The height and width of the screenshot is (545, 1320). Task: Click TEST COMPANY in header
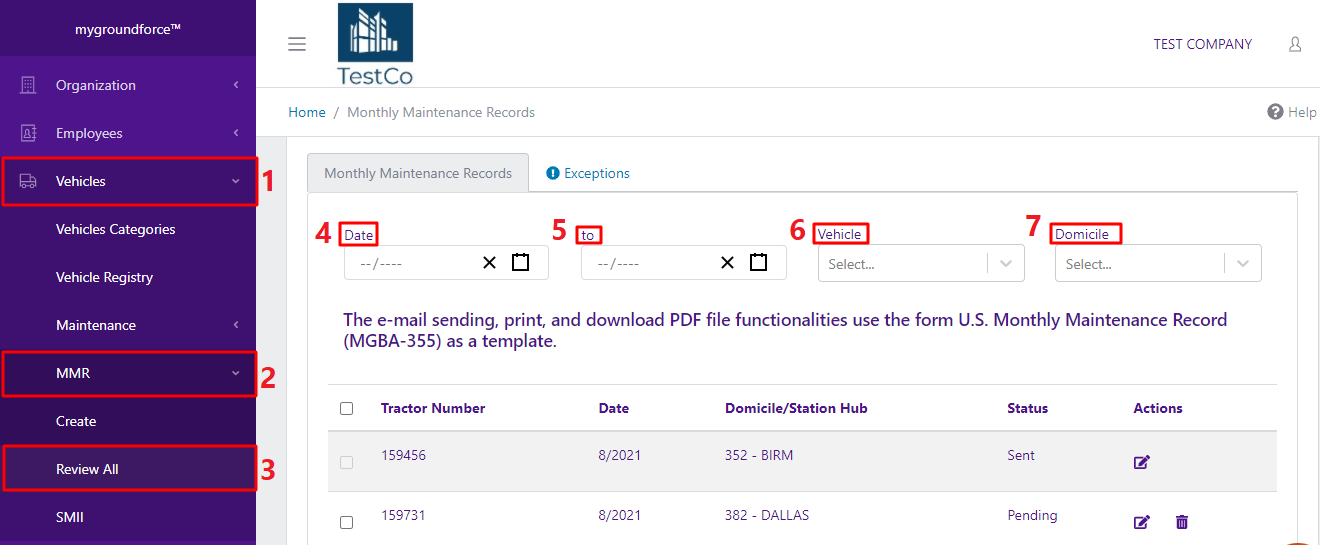tap(1203, 44)
